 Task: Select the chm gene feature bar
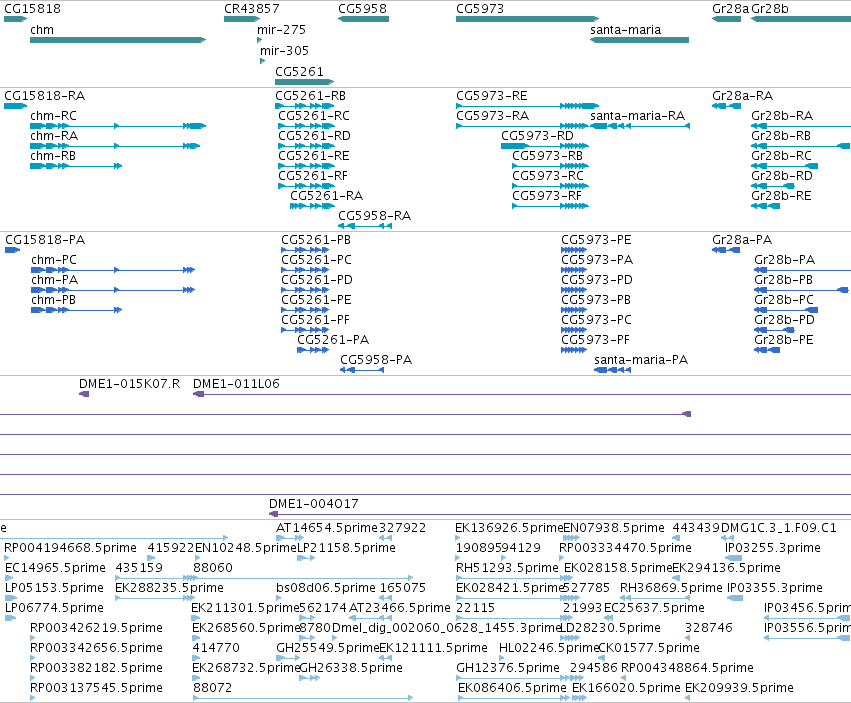pyautogui.click(x=118, y=40)
